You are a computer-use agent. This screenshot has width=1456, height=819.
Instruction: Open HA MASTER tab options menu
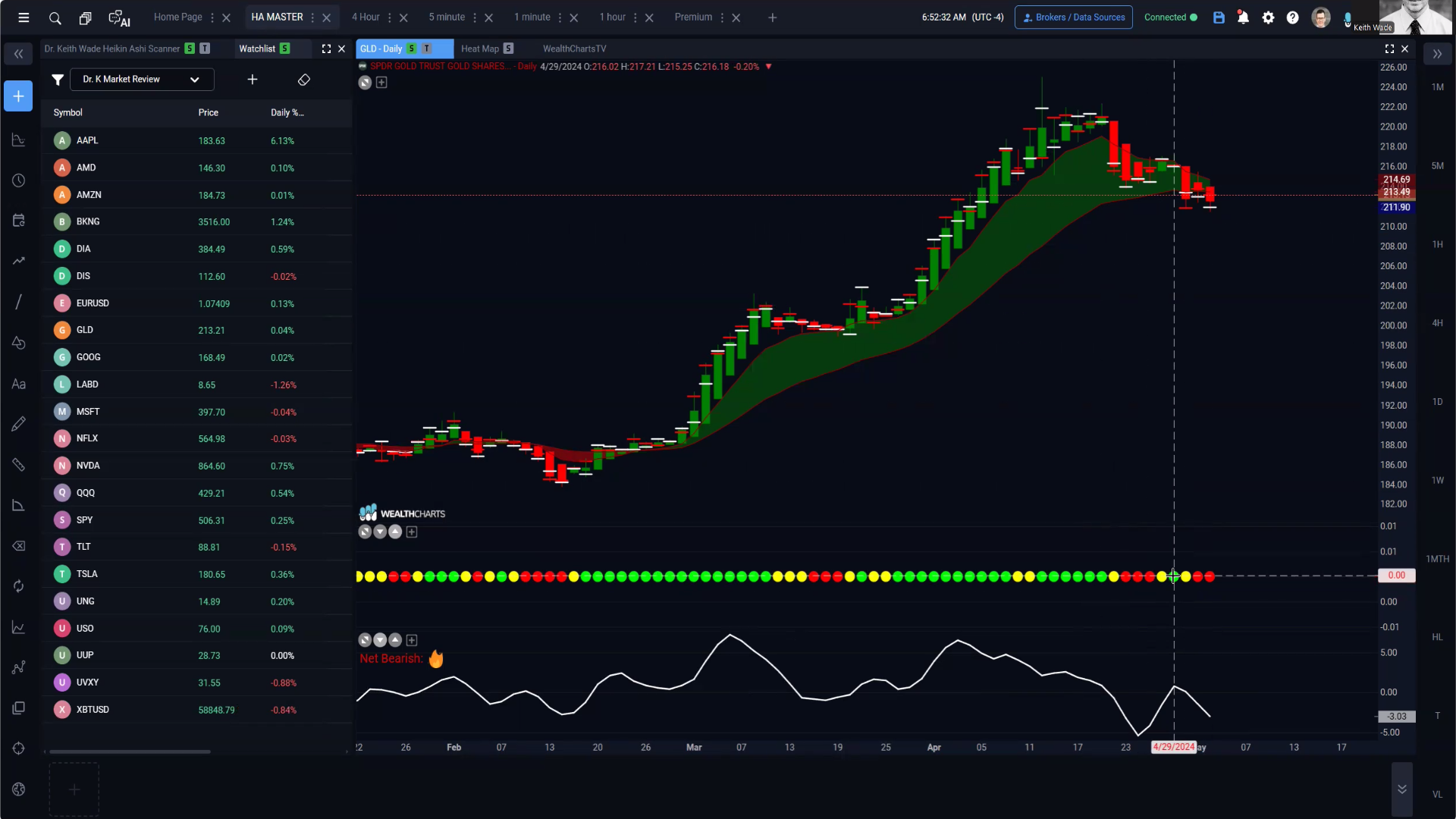(x=312, y=17)
